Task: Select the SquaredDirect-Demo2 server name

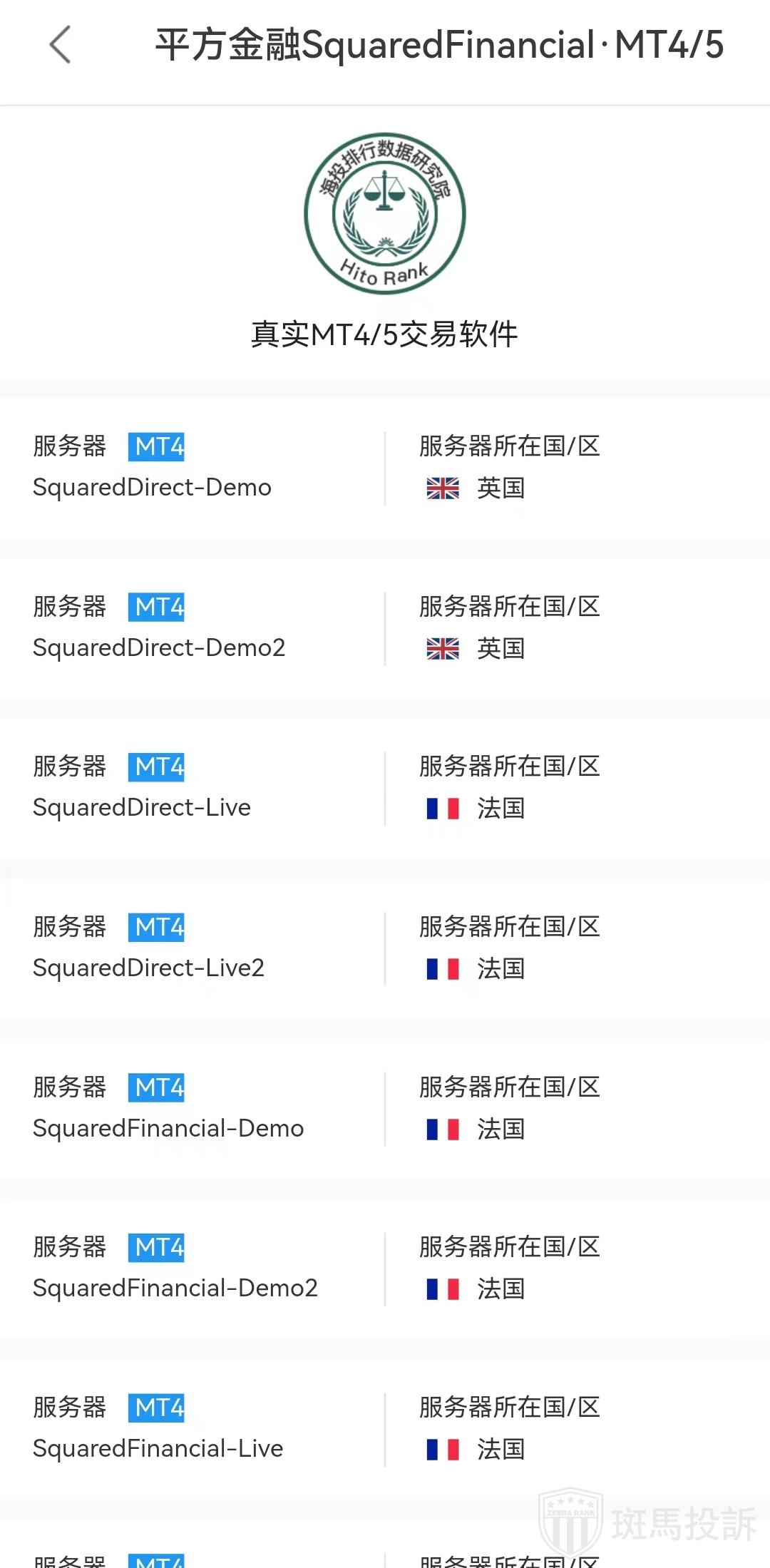Action: (159, 648)
